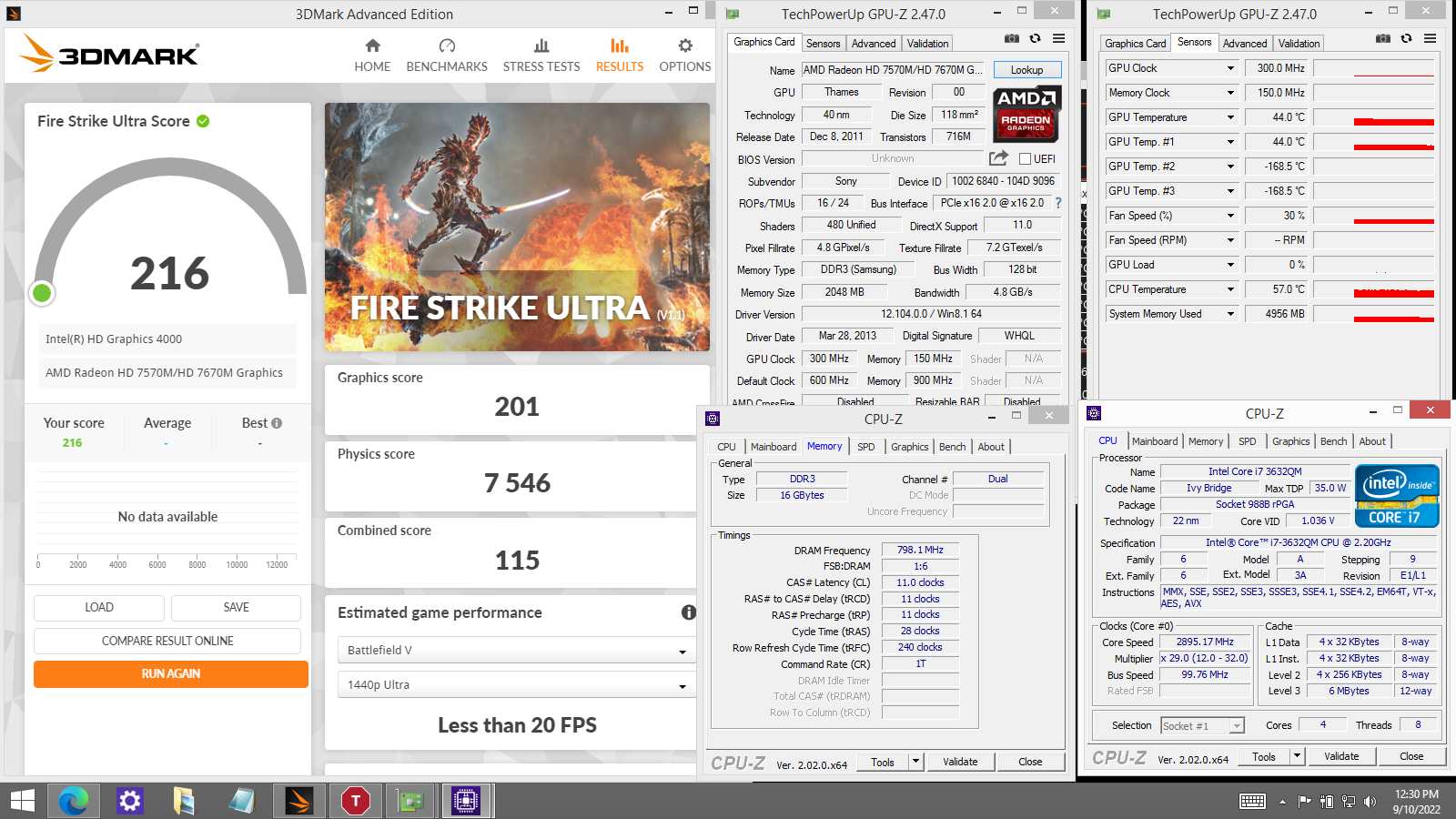
Task: Click the AMD Radeon Graphics logo in GPU-Z
Action: click(1026, 114)
